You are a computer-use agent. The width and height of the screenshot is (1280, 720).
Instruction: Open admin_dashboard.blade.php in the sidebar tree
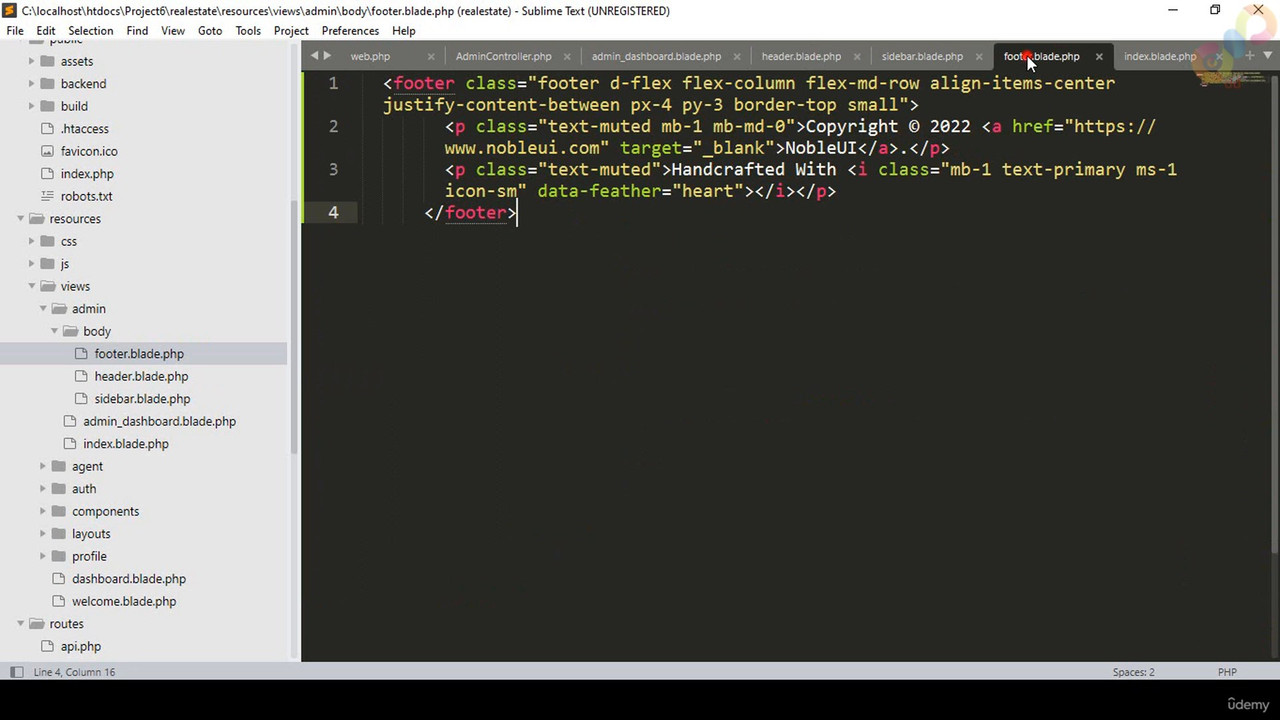[159, 421]
